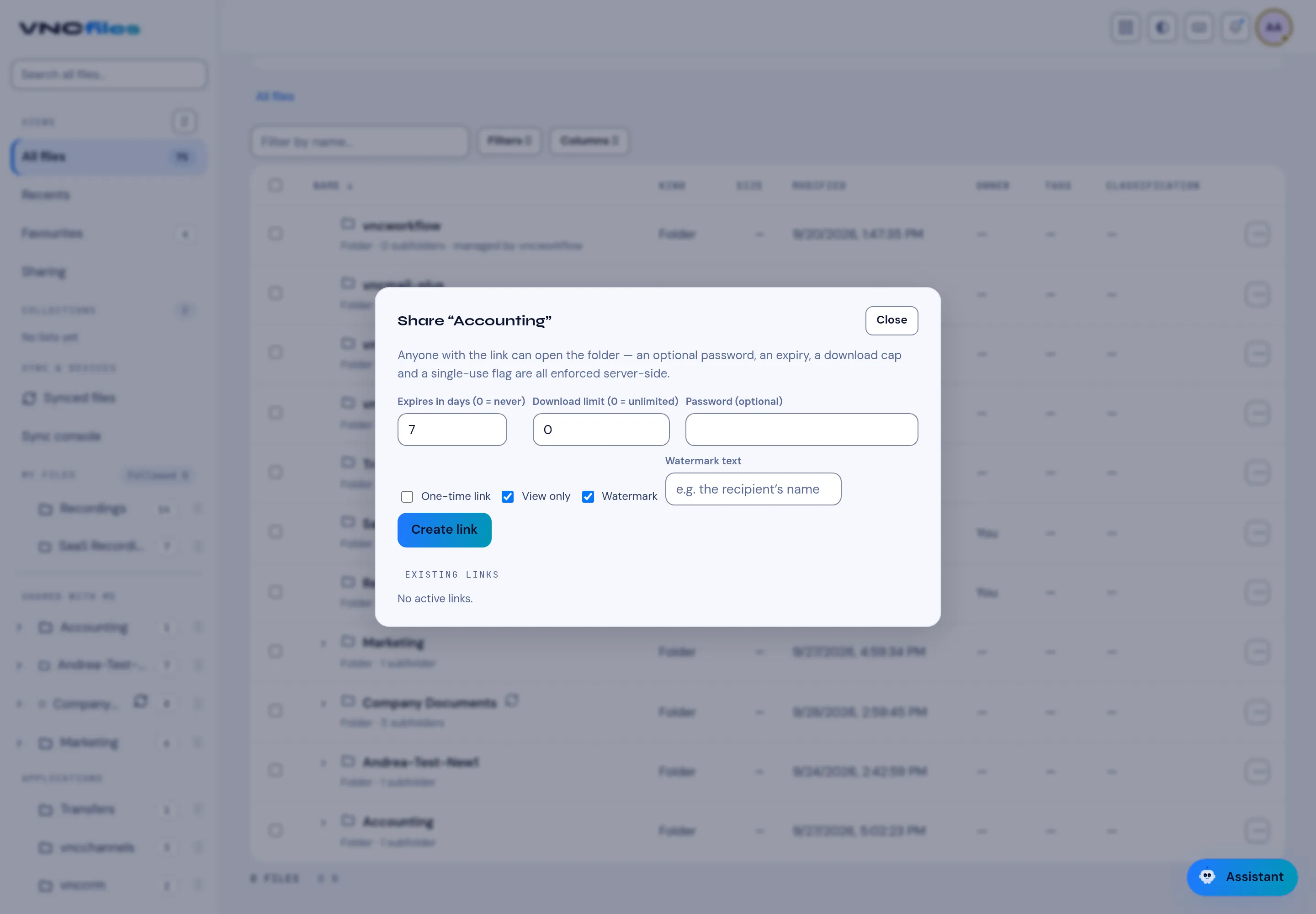
Task: Click the vncworkflow folder icon
Action: (348, 223)
